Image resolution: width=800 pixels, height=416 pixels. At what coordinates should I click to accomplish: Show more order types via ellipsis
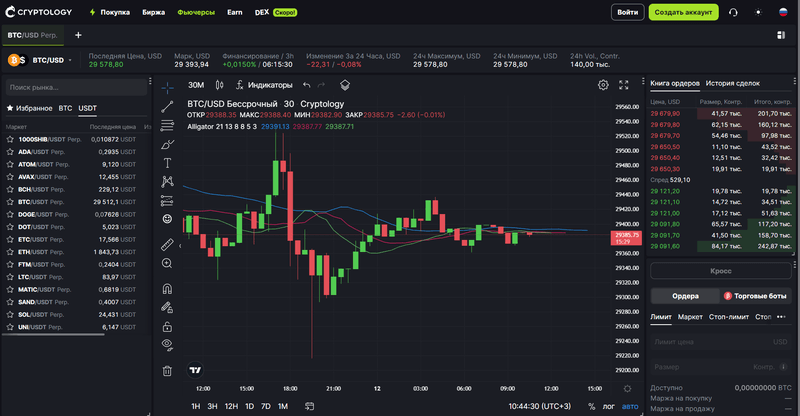coord(781,317)
